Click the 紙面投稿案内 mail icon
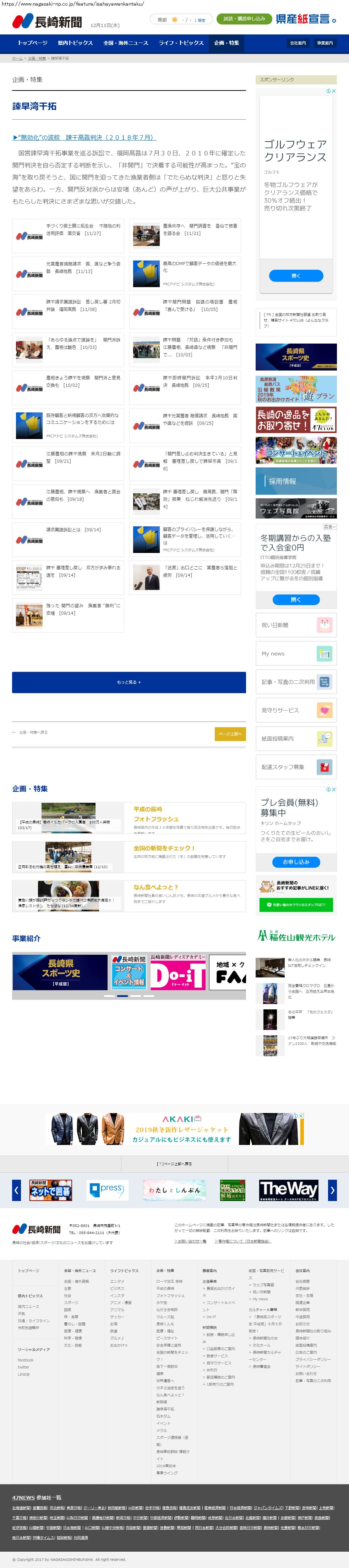Screen dimensions: 349x1568 [x=324, y=738]
